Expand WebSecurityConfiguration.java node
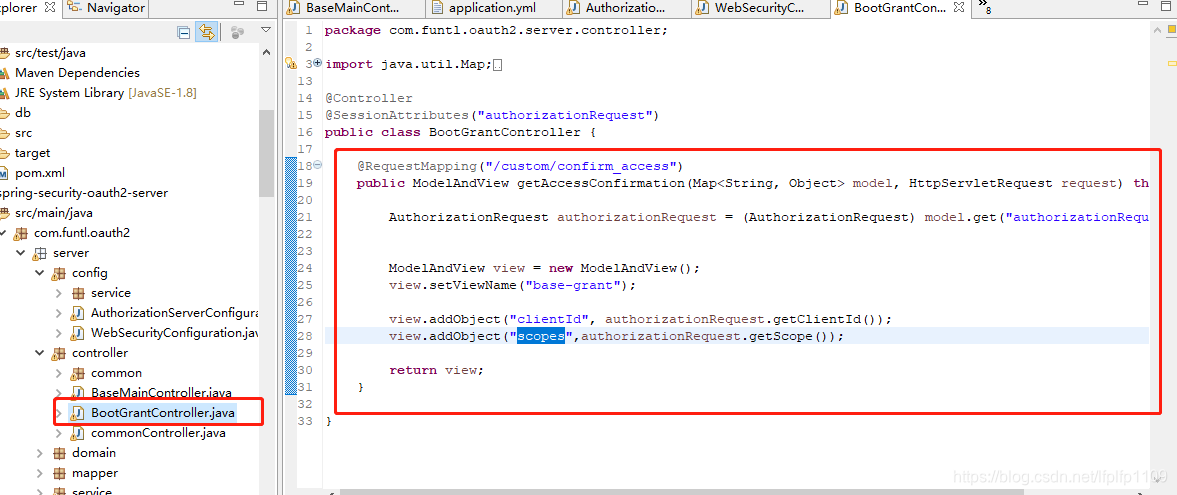The width and height of the screenshot is (1177, 495). 59,333
